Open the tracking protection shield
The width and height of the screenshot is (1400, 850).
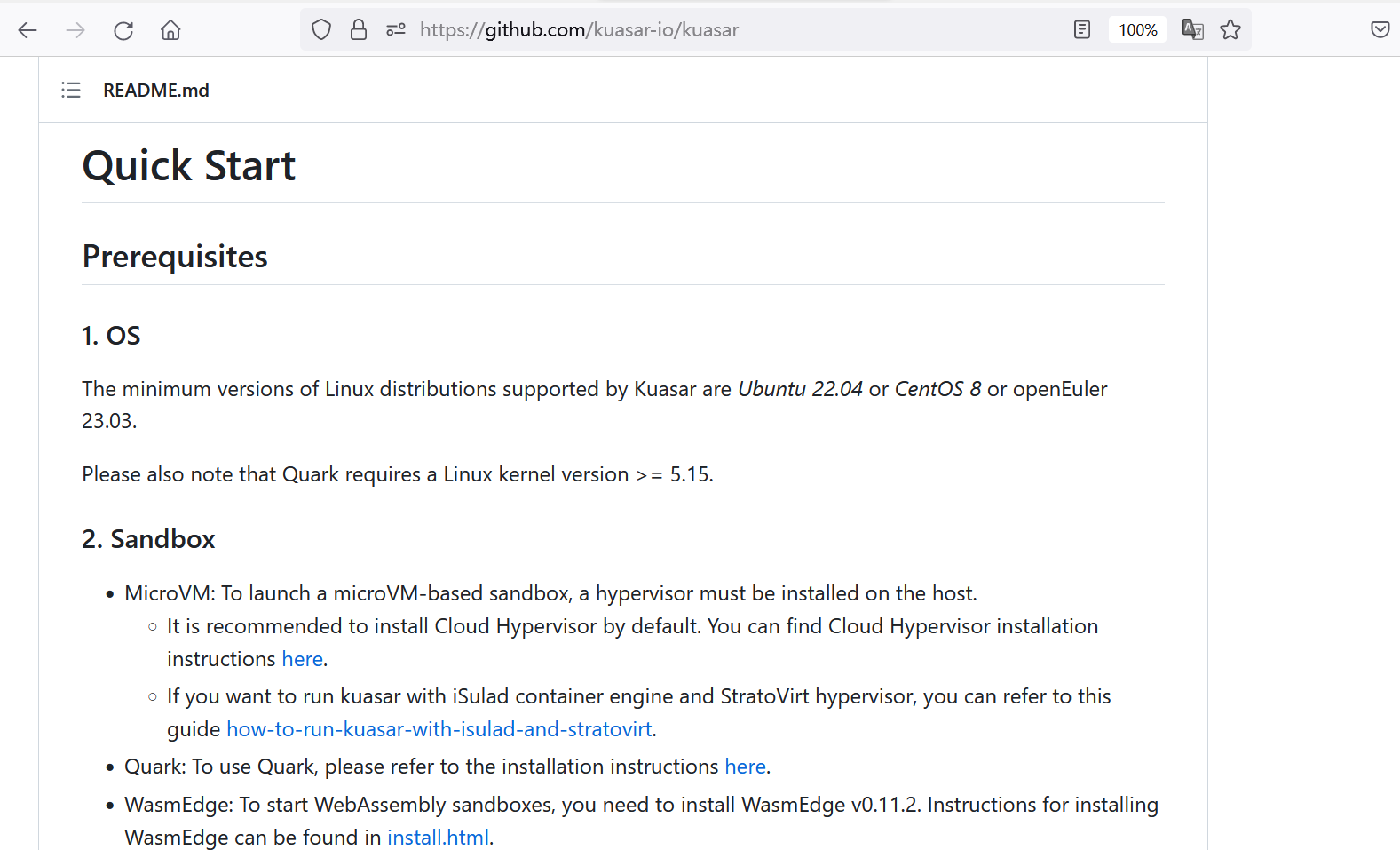click(x=321, y=30)
